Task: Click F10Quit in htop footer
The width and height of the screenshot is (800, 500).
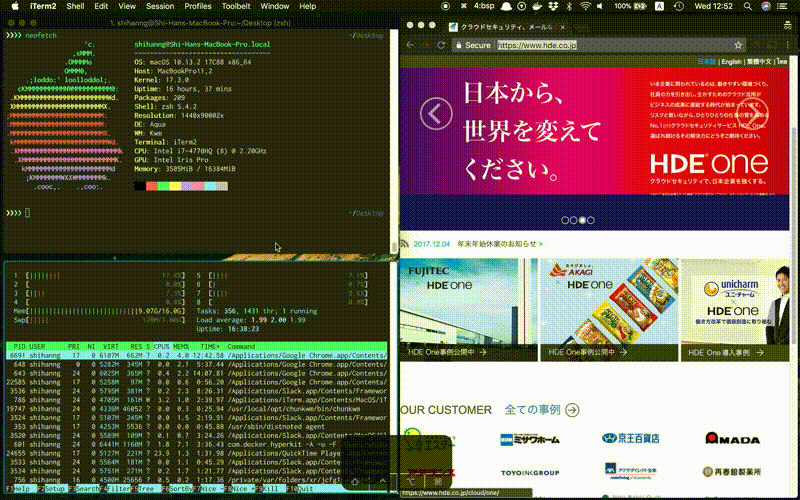Action: [x=300, y=489]
